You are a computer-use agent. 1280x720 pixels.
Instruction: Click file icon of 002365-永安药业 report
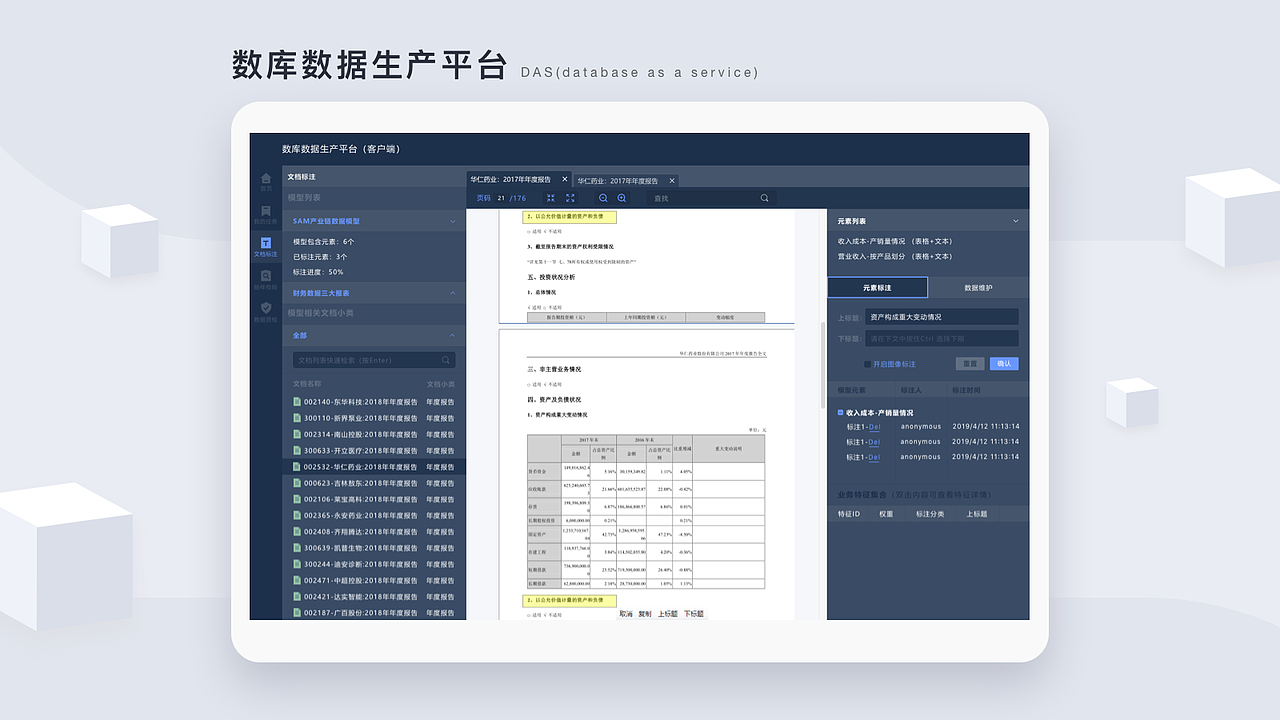297,516
